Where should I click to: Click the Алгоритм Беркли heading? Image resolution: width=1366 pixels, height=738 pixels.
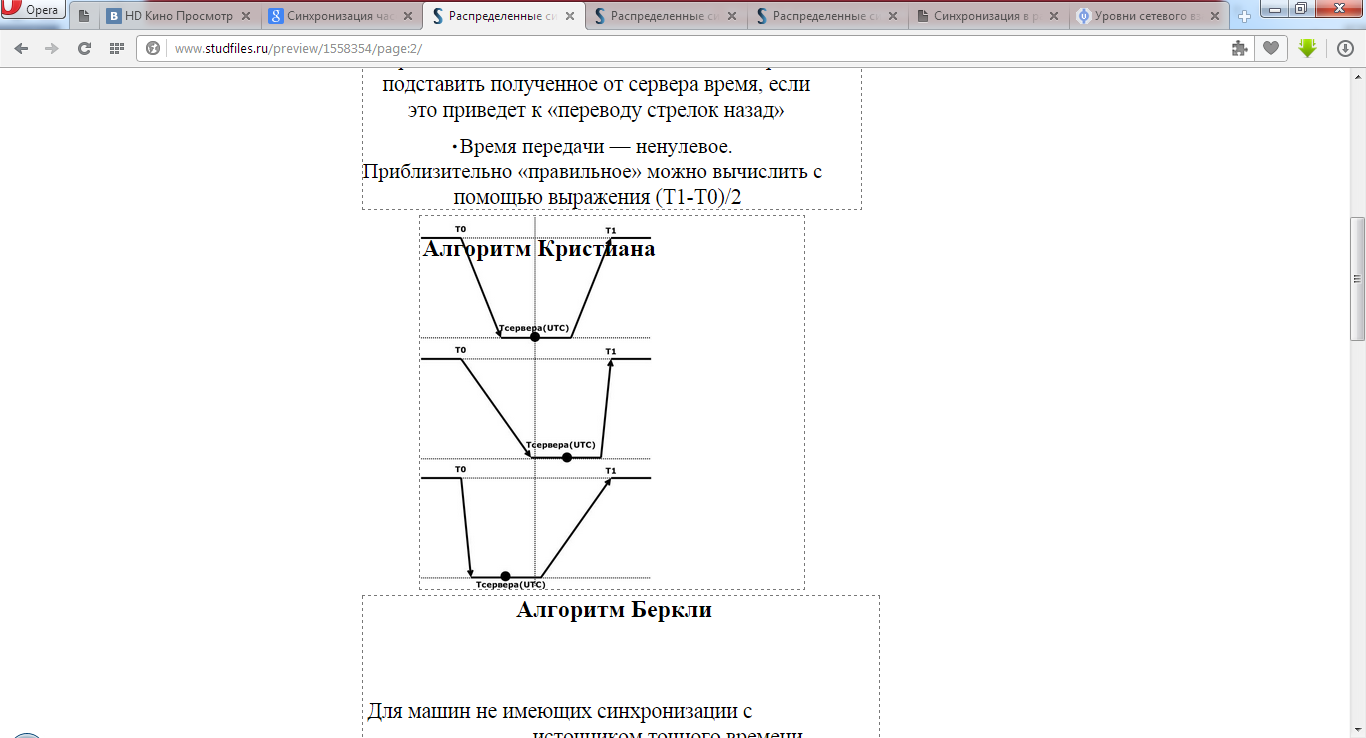click(x=614, y=610)
